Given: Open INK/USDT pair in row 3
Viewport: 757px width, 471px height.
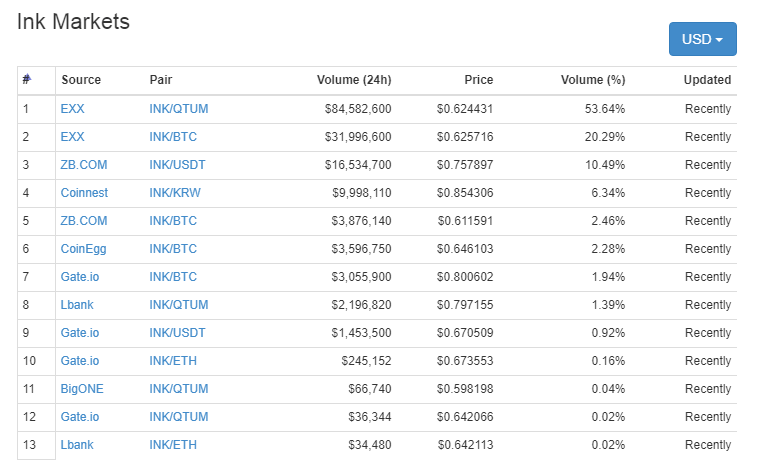Looking at the screenshot, I should point(177,165).
